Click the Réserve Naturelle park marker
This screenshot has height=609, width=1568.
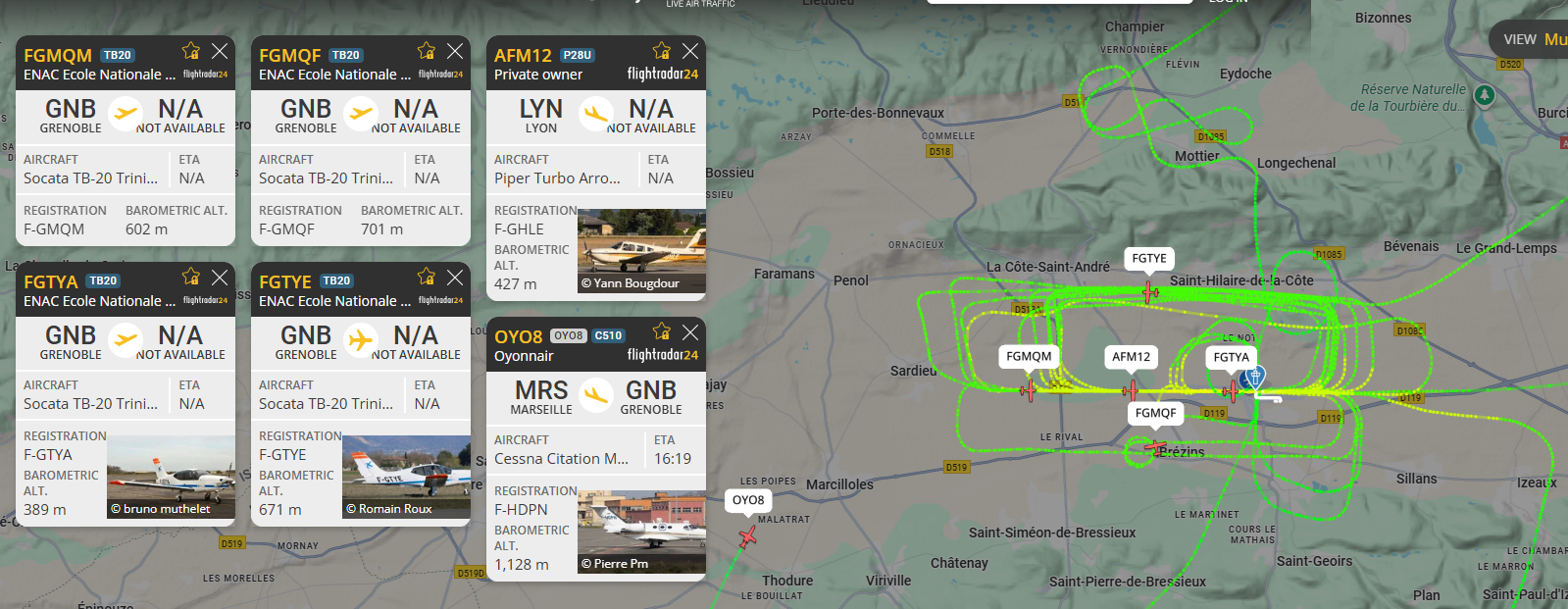pos(1485,95)
